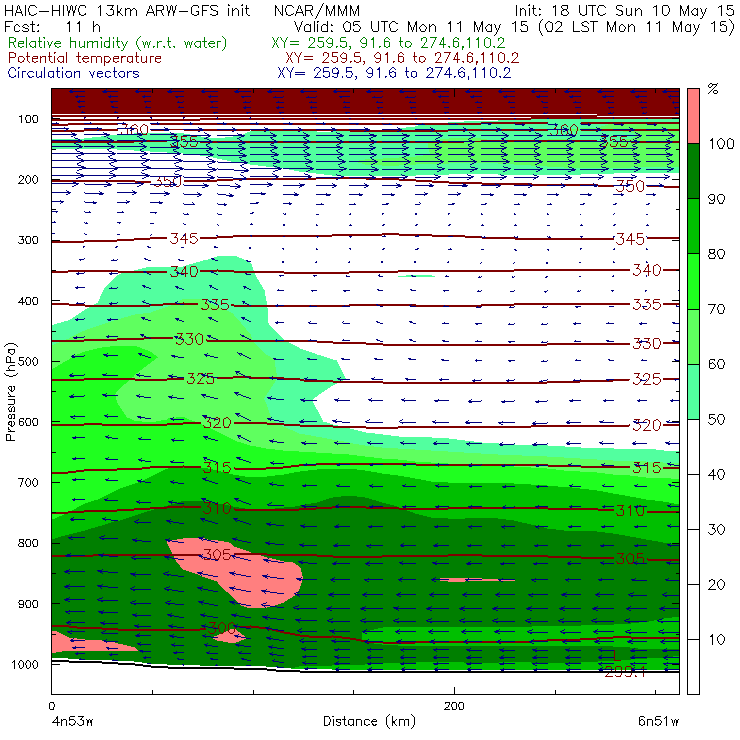Screen dimensions: 740x740
Task: Click the pressure axis '100' tick label
Action: (28, 119)
